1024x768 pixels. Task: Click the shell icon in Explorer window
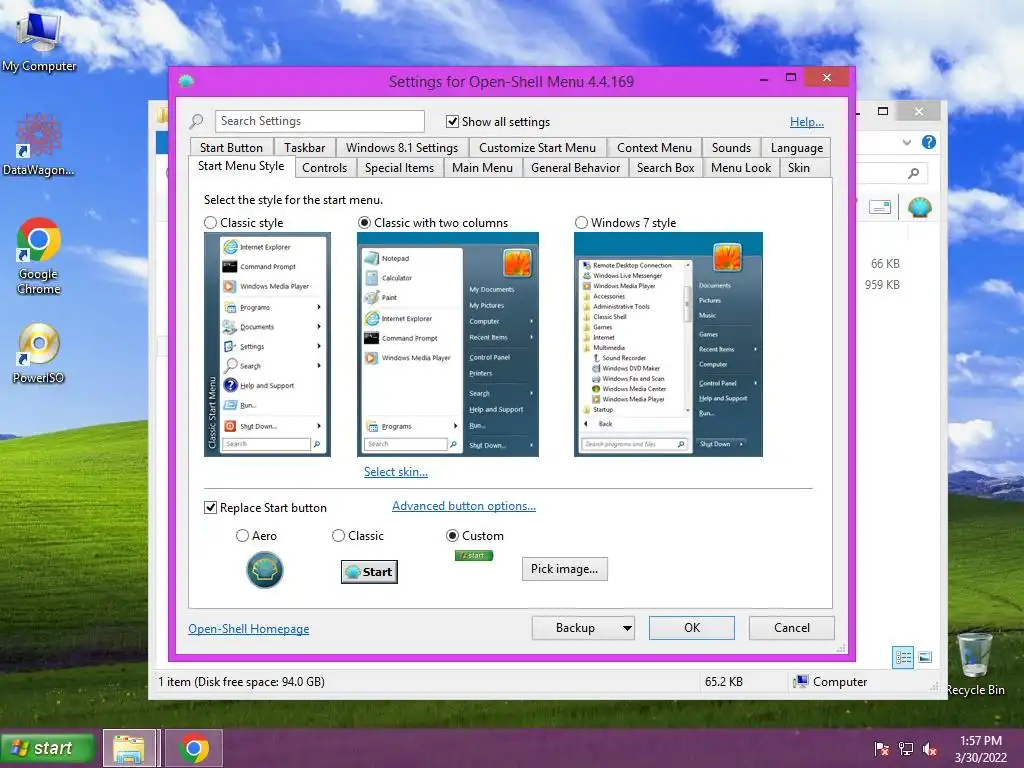[920, 208]
